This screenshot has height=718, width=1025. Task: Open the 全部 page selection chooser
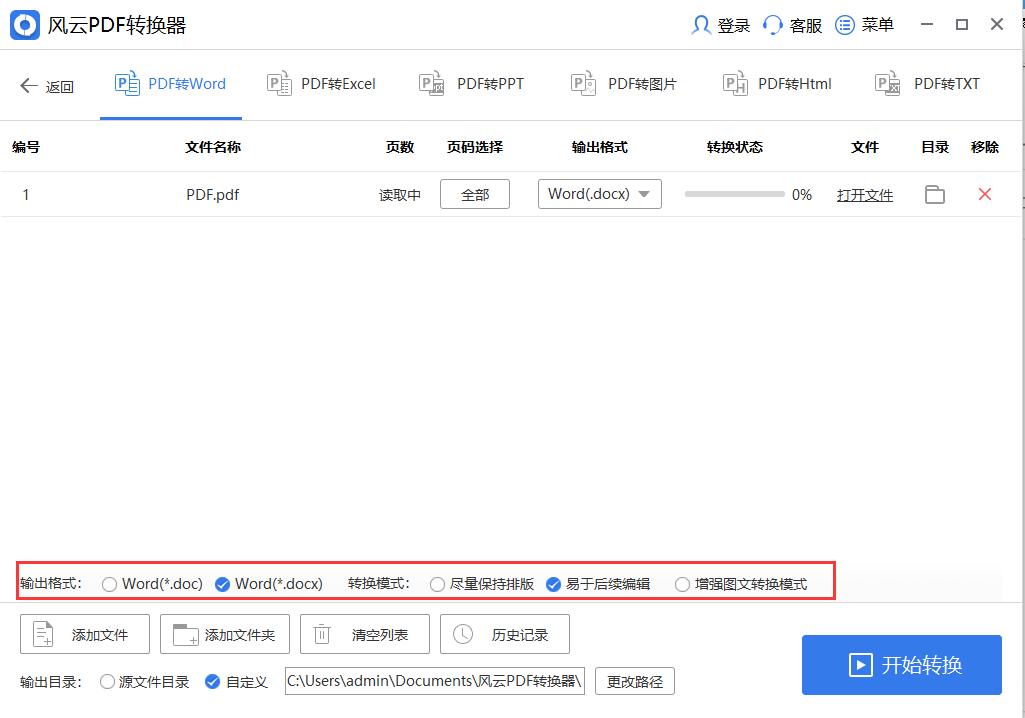tap(474, 194)
